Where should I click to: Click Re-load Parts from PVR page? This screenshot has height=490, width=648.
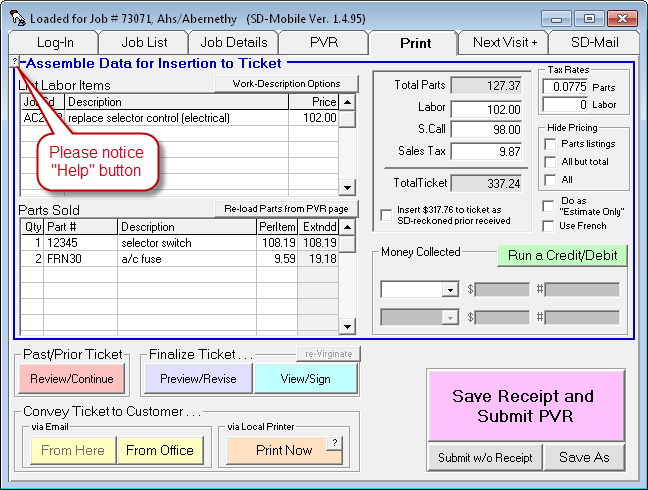(x=286, y=208)
